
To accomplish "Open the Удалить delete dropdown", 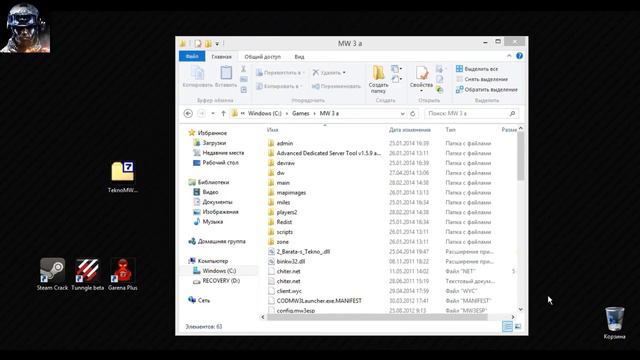I will tap(329, 73).
